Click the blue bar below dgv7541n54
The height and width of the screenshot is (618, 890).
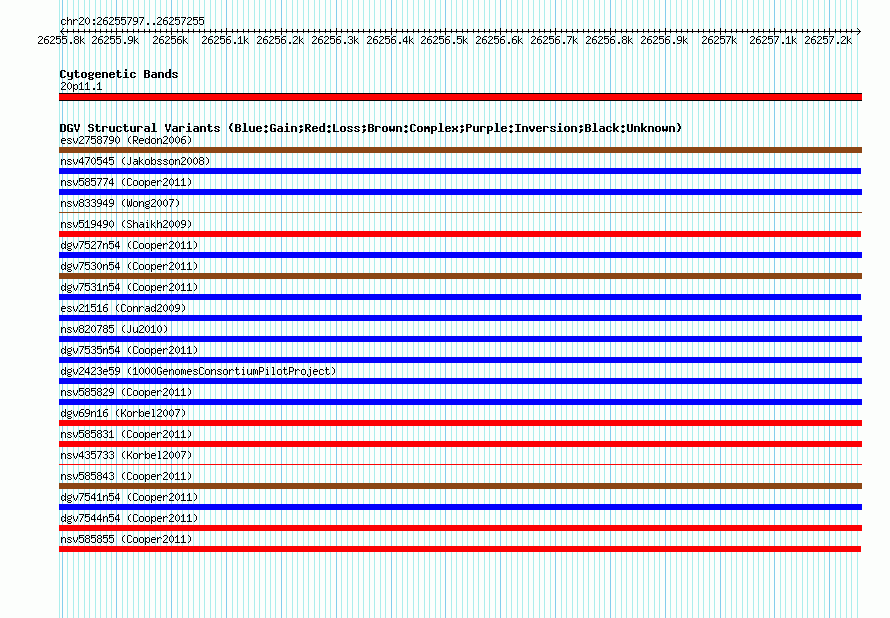[460, 507]
